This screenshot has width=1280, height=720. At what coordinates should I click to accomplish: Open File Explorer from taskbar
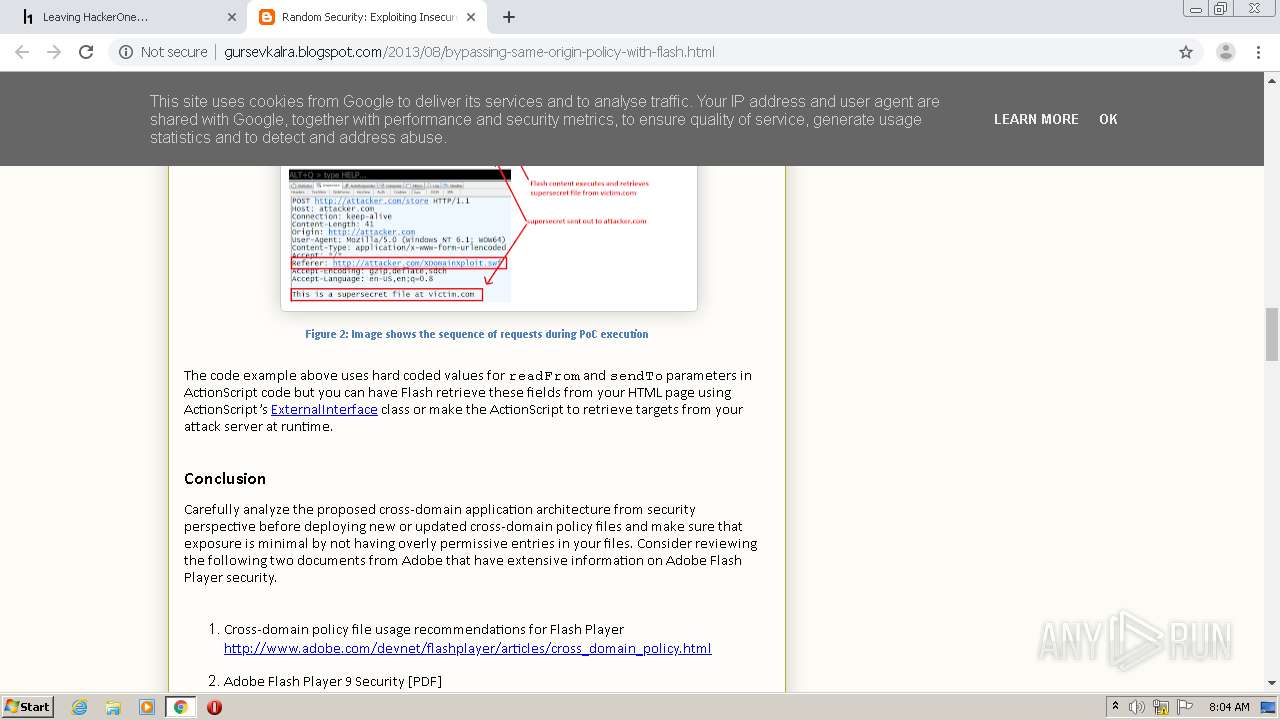point(113,707)
